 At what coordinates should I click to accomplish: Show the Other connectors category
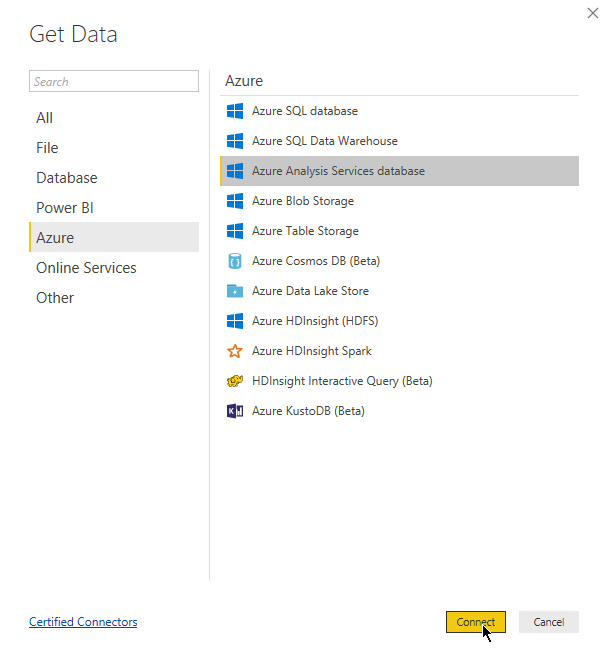pos(55,298)
